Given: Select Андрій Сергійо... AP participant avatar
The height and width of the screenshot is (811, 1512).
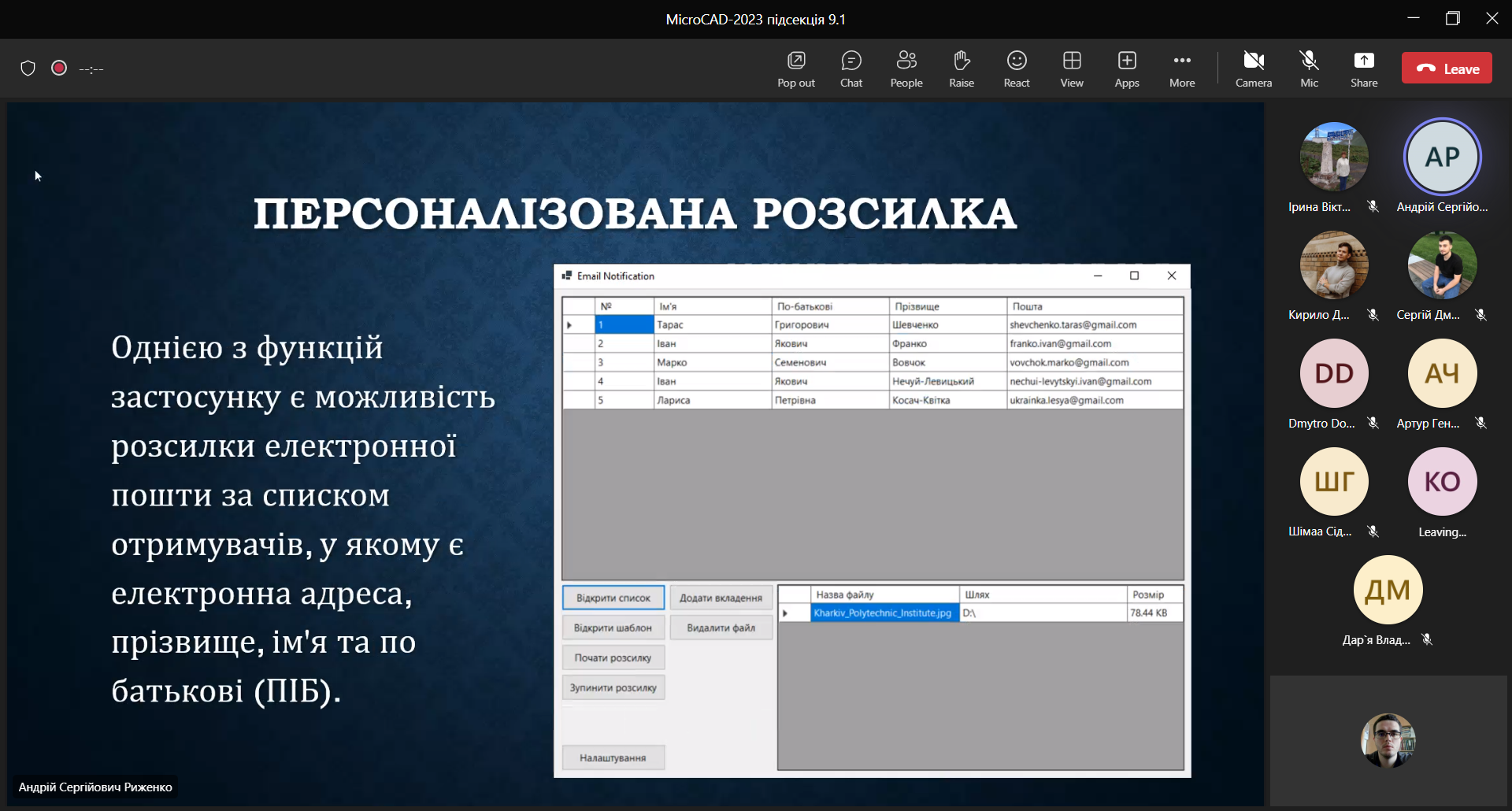Looking at the screenshot, I should 1442,157.
